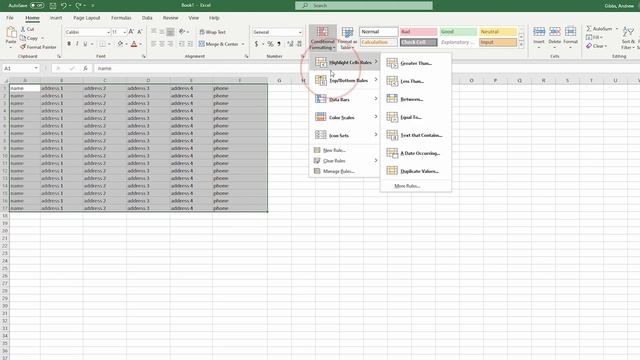The image size is (640, 360).
Task: Click New Rule option
Action: click(345, 150)
